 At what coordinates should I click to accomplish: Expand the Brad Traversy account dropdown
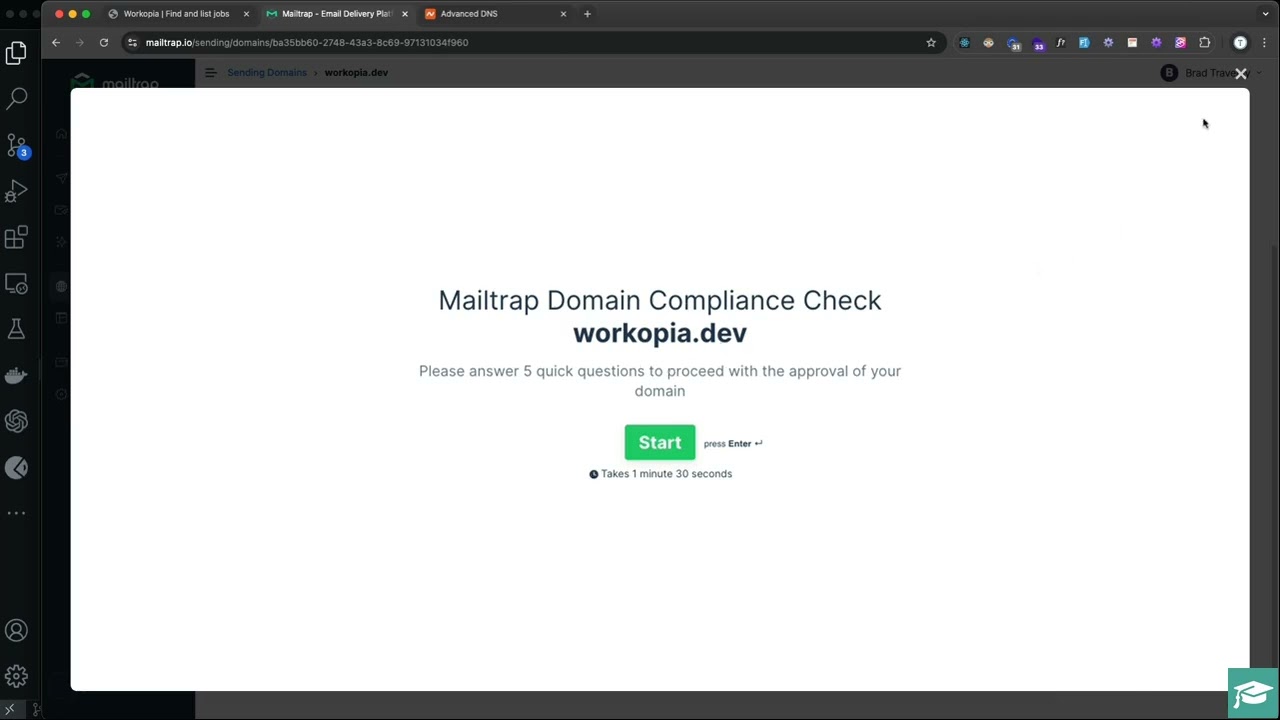[x=1212, y=73]
